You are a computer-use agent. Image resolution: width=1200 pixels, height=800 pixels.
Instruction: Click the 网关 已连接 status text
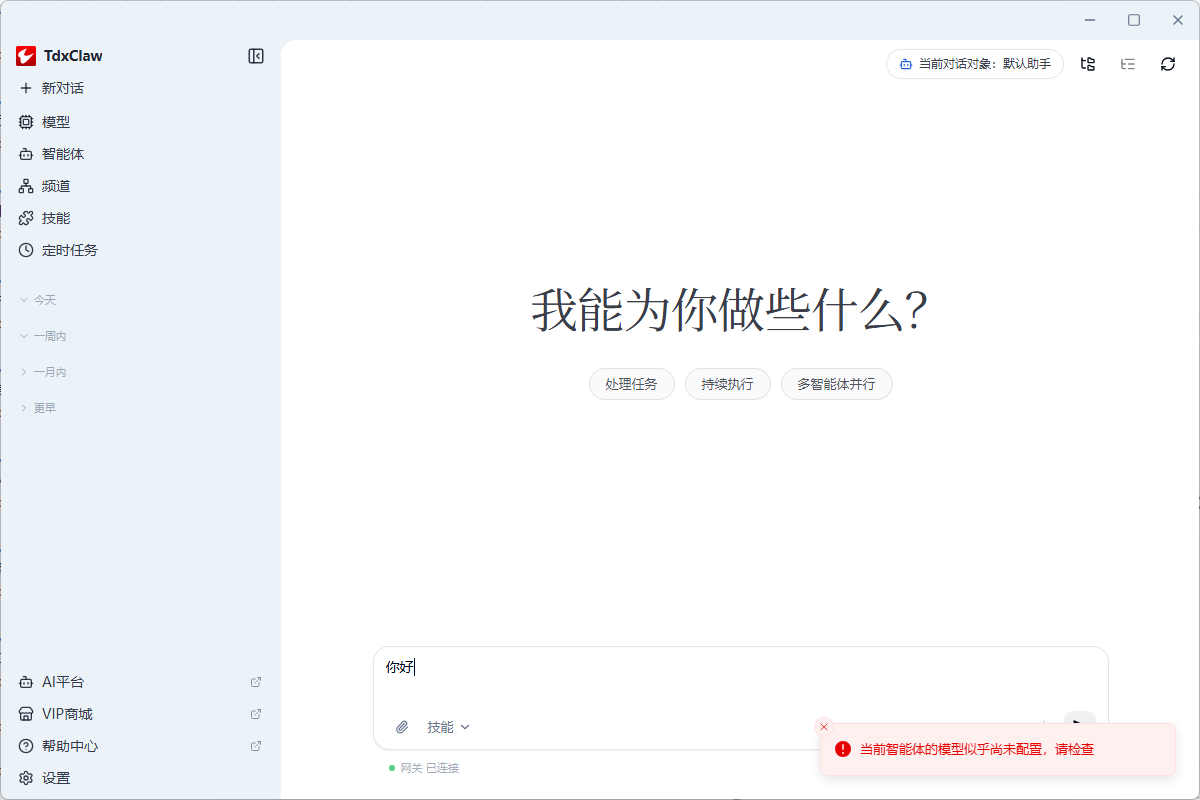430,768
